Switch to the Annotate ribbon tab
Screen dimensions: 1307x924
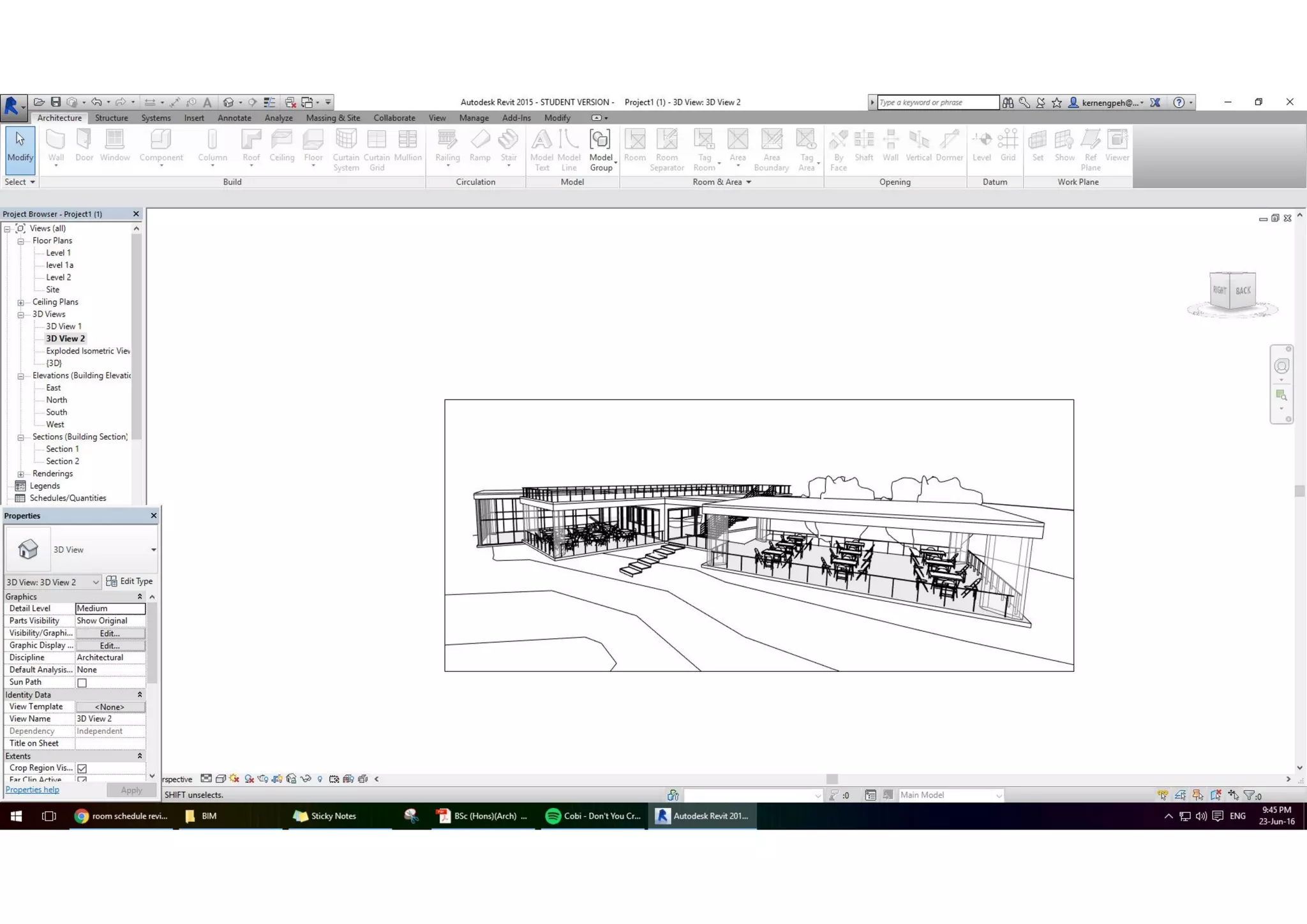click(x=234, y=118)
